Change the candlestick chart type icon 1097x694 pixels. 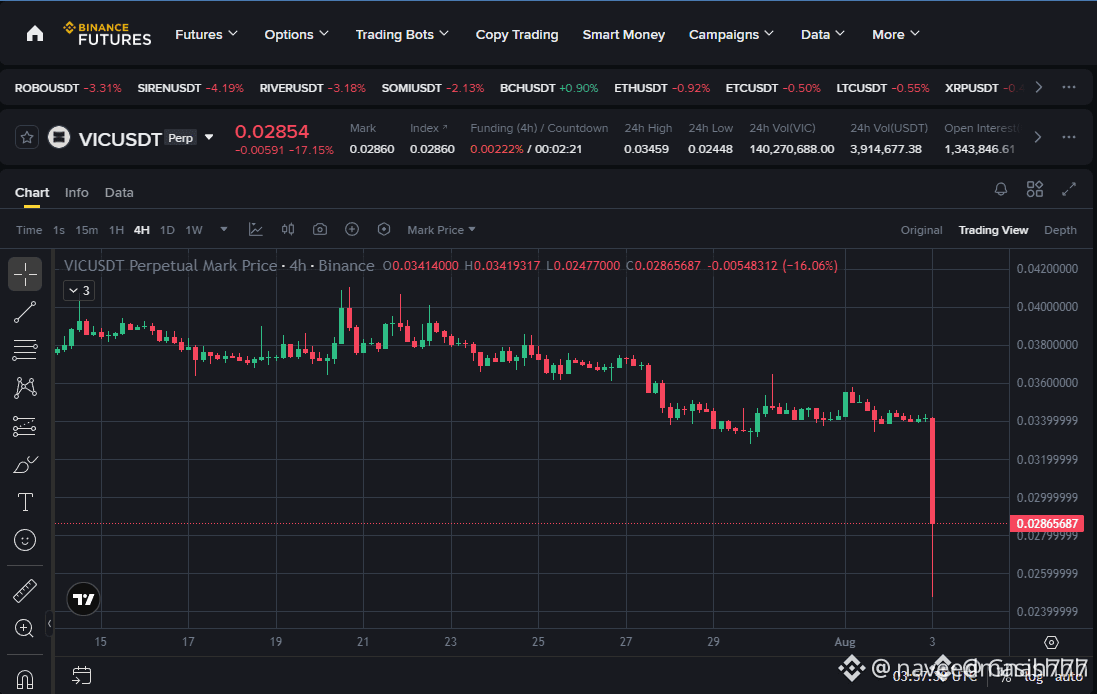pos(288,229)
